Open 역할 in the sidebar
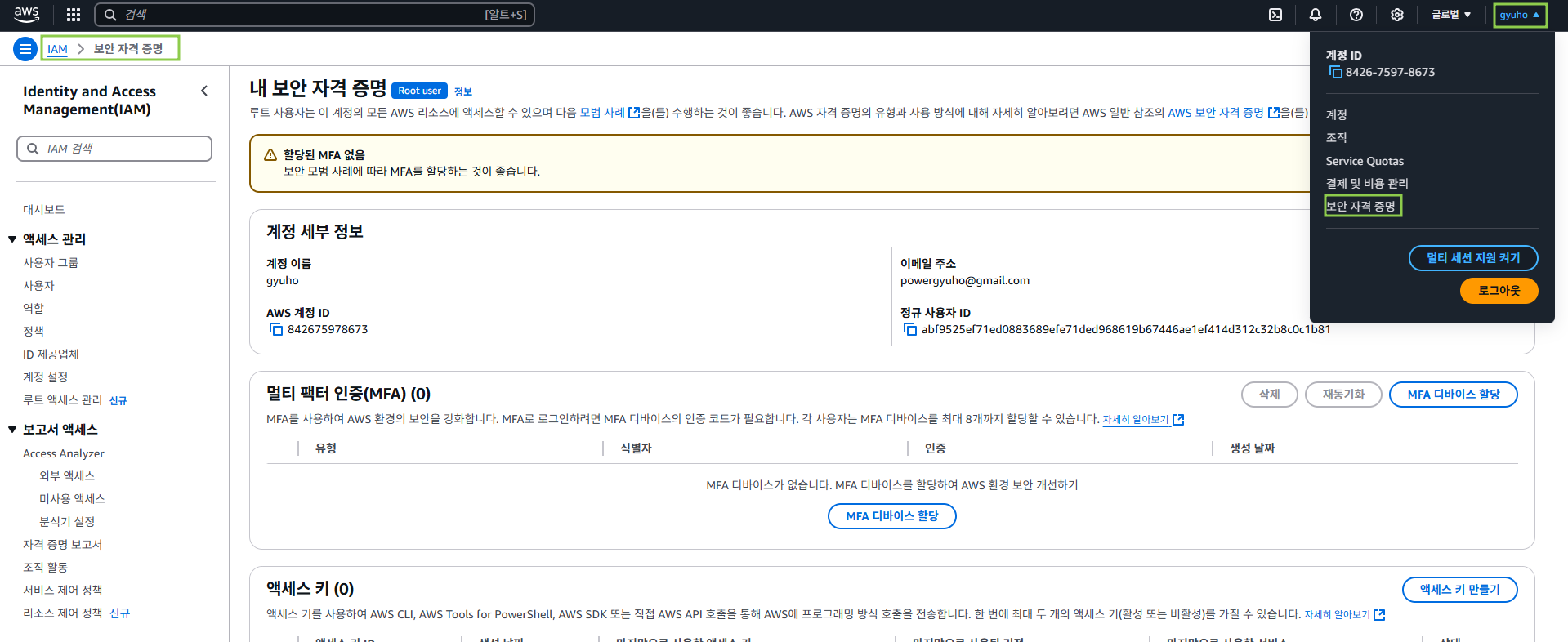Screen dimensions: 1568x642 pos(34,309)
